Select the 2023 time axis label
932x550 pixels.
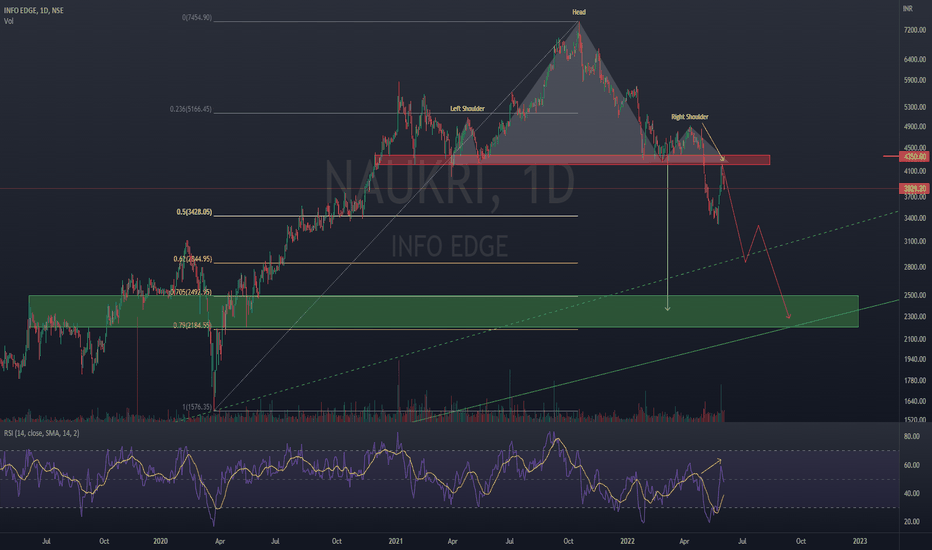click(x=859, y=541)
